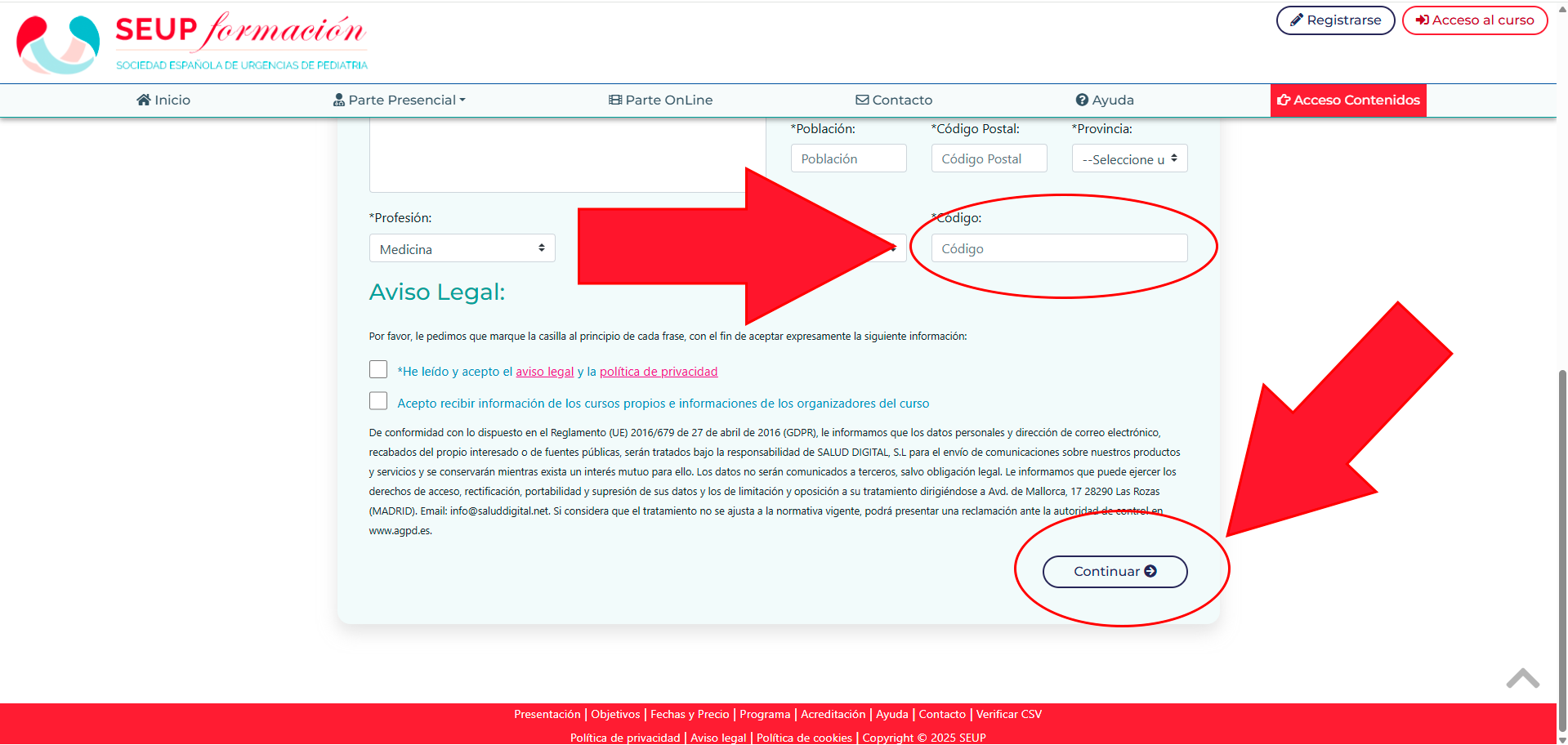Click the question mark Ayuda icon
The width and height of the screenshot is (1568, 745).
pyautogui.click(x=1082, y=100)
